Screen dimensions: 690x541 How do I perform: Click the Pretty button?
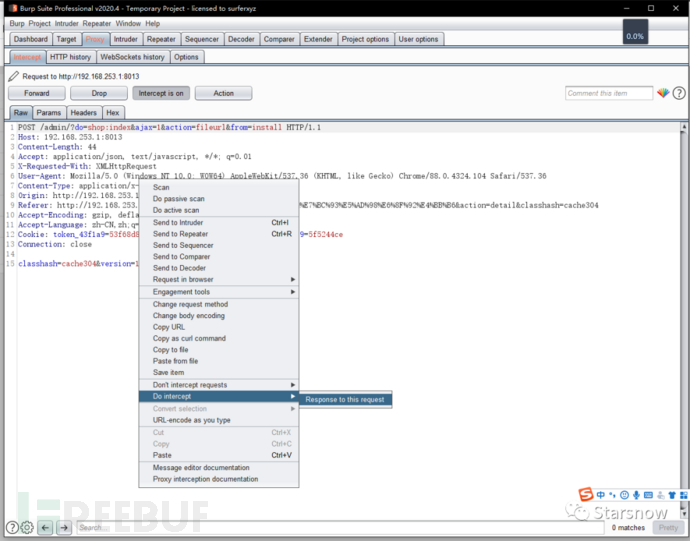668,527
